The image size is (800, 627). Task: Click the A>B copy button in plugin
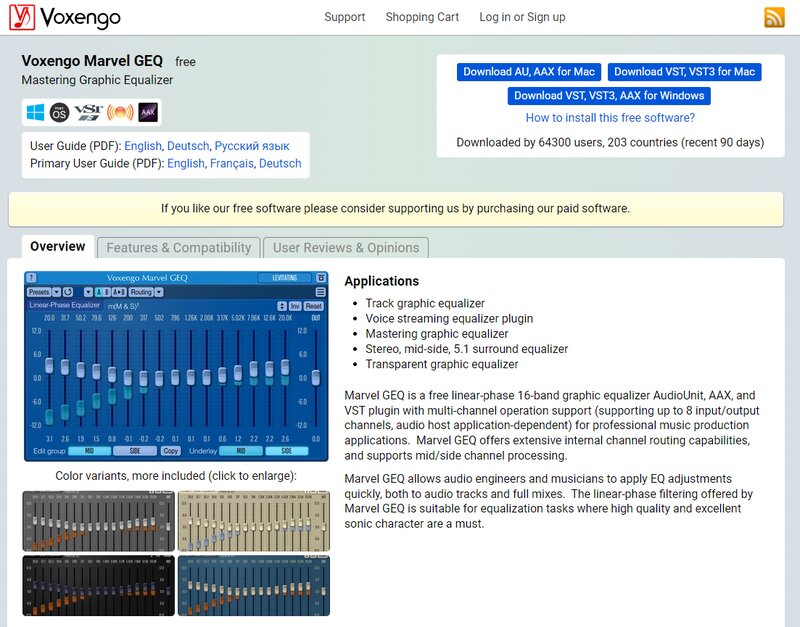point(119,292)
